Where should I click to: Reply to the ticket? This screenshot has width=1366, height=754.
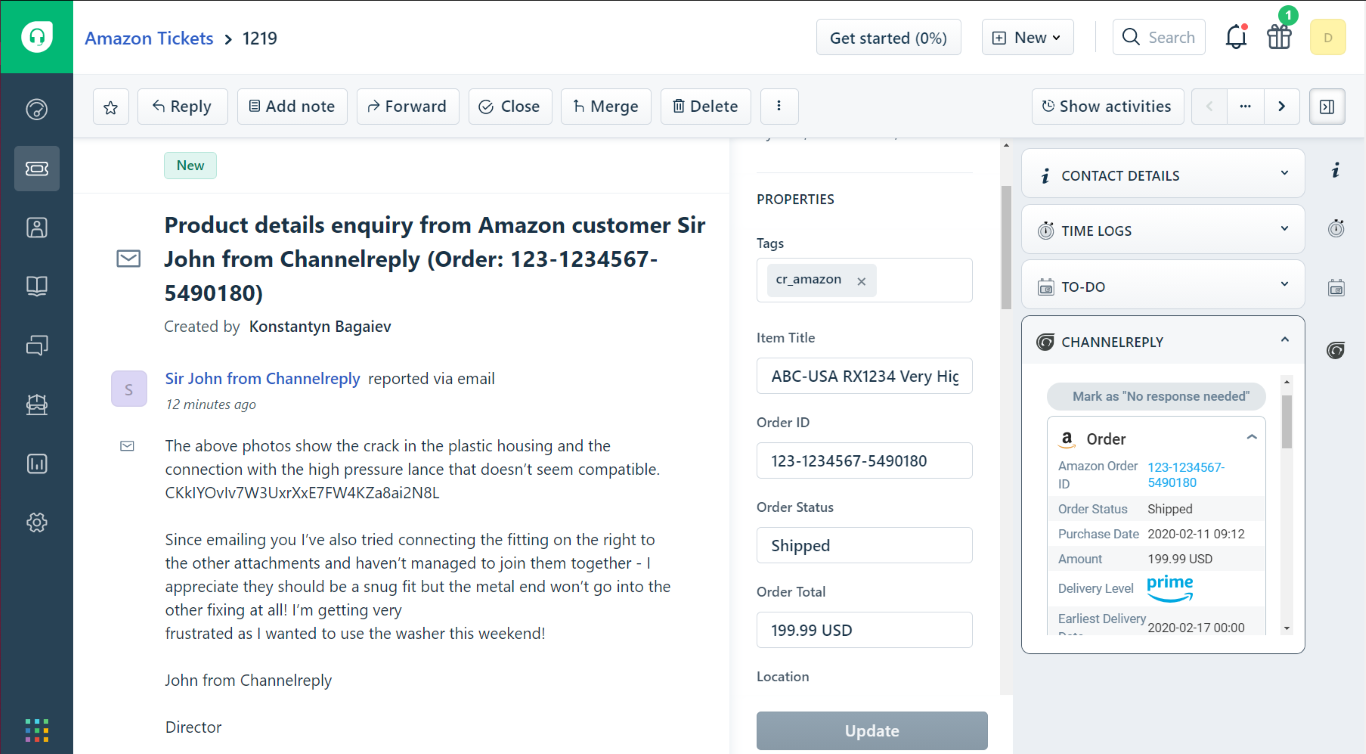tap(182, 106)
